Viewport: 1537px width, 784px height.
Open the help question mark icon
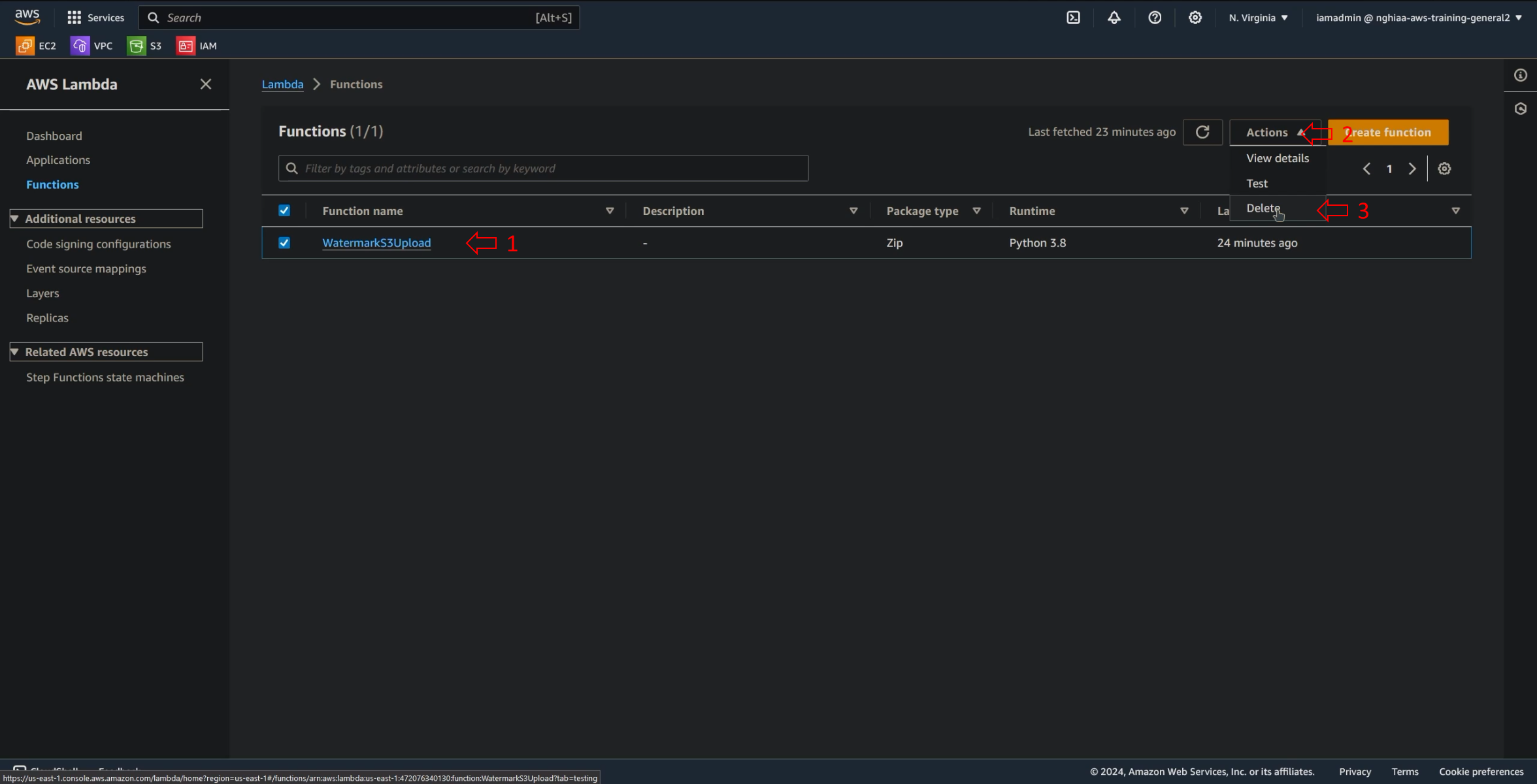(x=1155, y=18)
